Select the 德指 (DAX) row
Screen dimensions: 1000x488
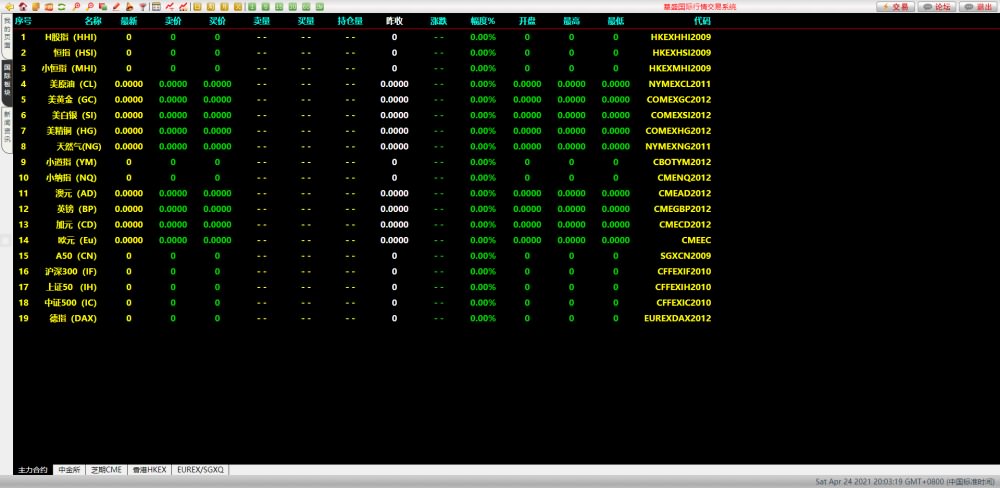tap(364, 318)
